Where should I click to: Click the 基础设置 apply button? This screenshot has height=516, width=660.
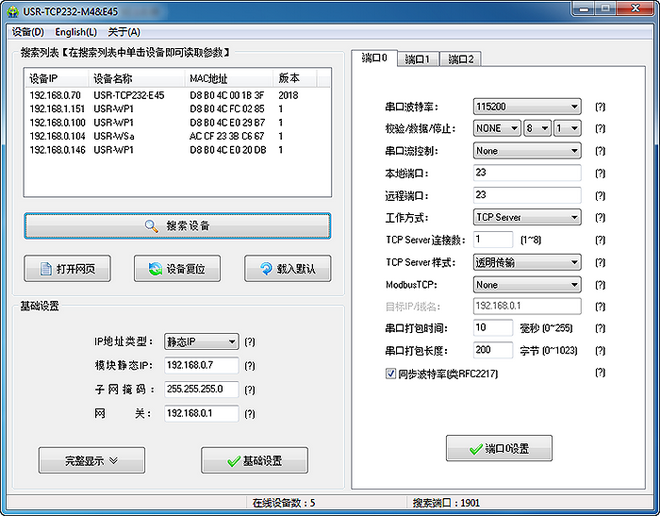coord(254,461)
